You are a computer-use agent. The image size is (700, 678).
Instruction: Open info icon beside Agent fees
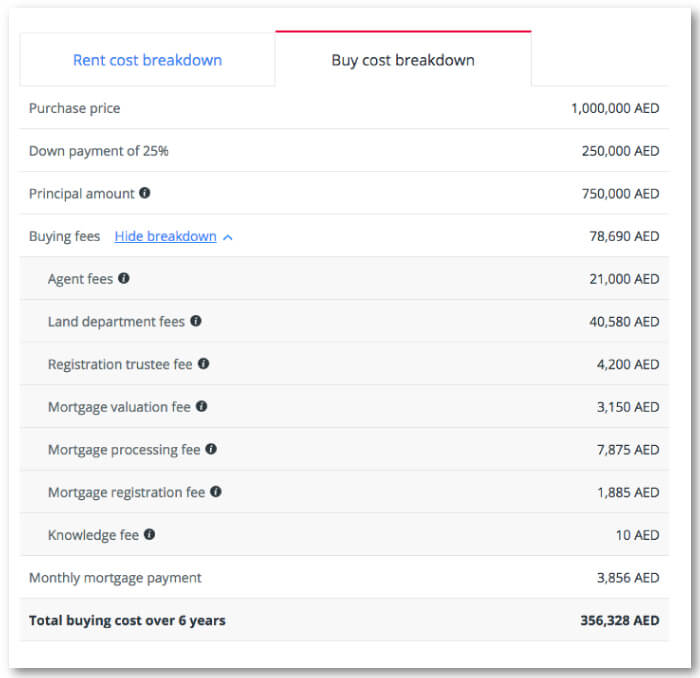124,278
